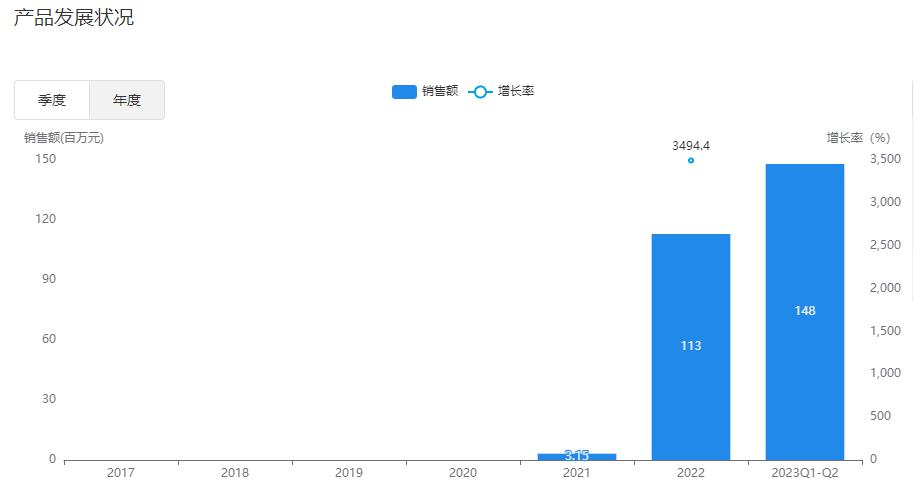Screen dimensions: 914x495
Task: Click the 3,500 right axis value
Action: (885, 159)
